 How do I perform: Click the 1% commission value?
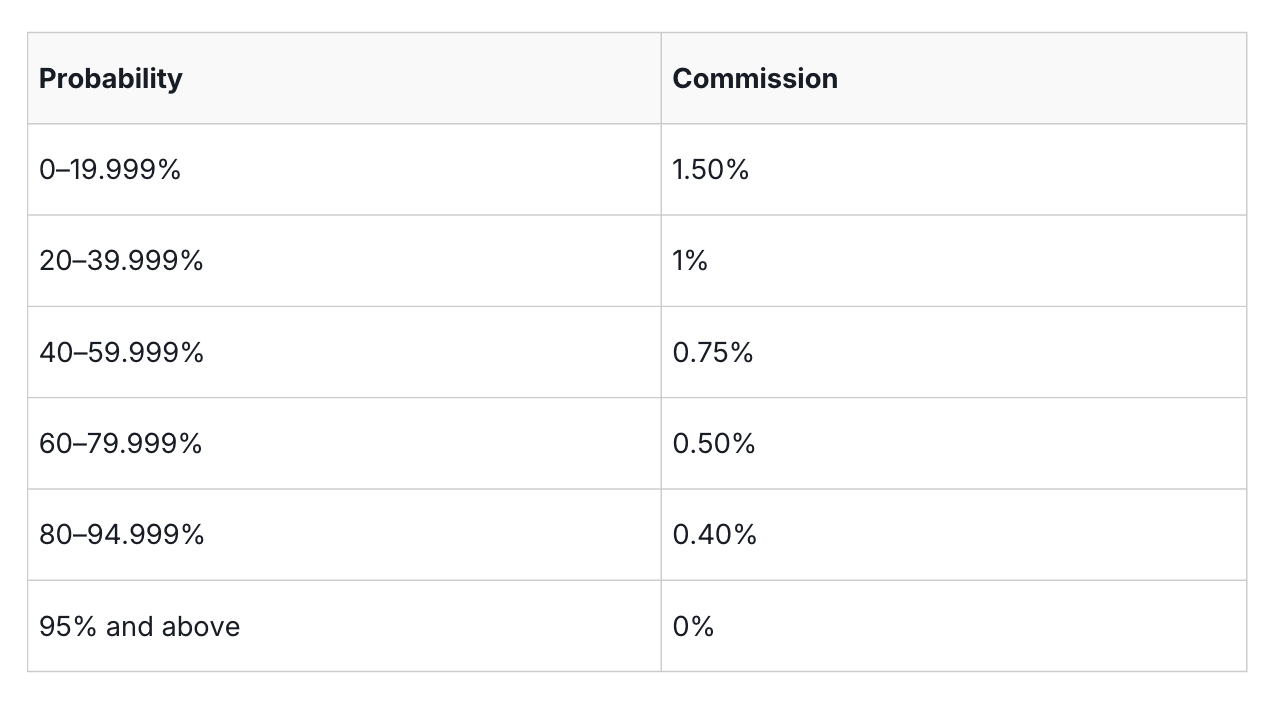[690, 261]
